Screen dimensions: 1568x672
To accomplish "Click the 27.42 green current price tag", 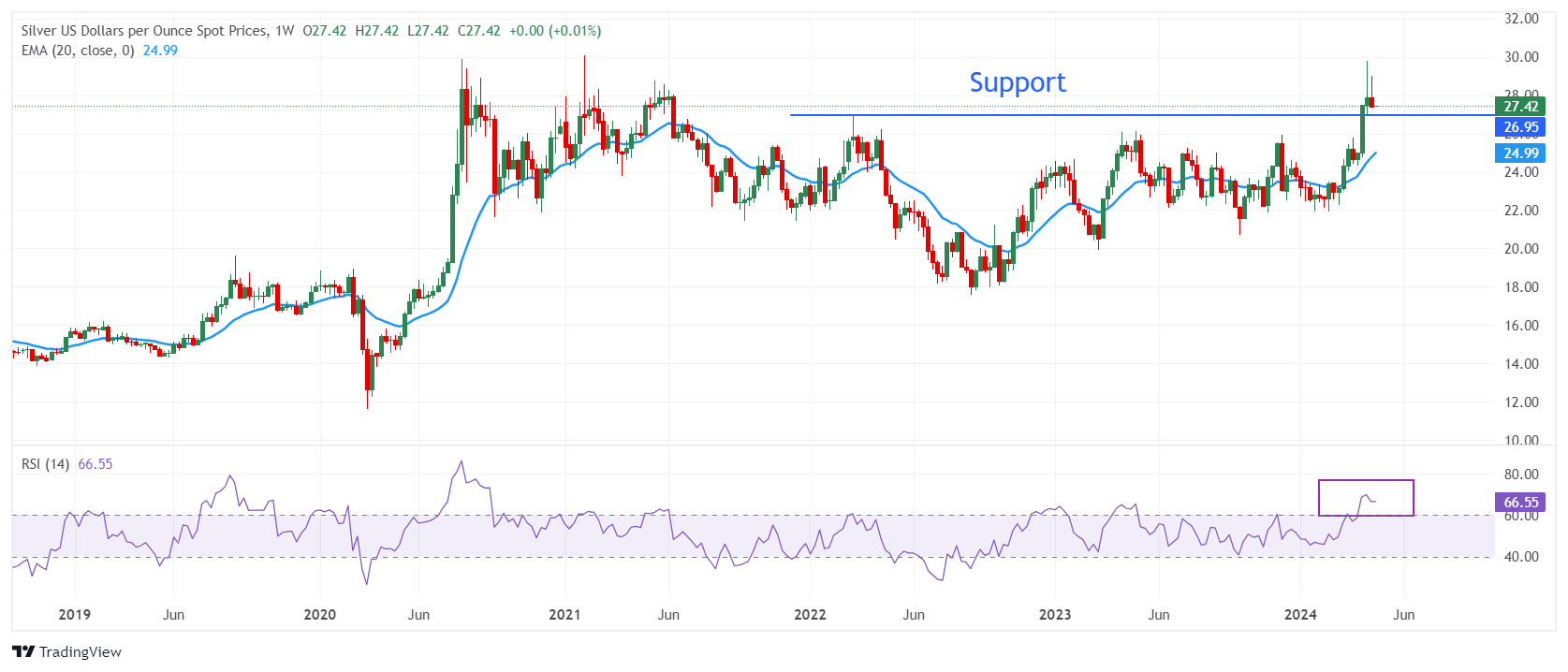I will (x=1520, y=107).
